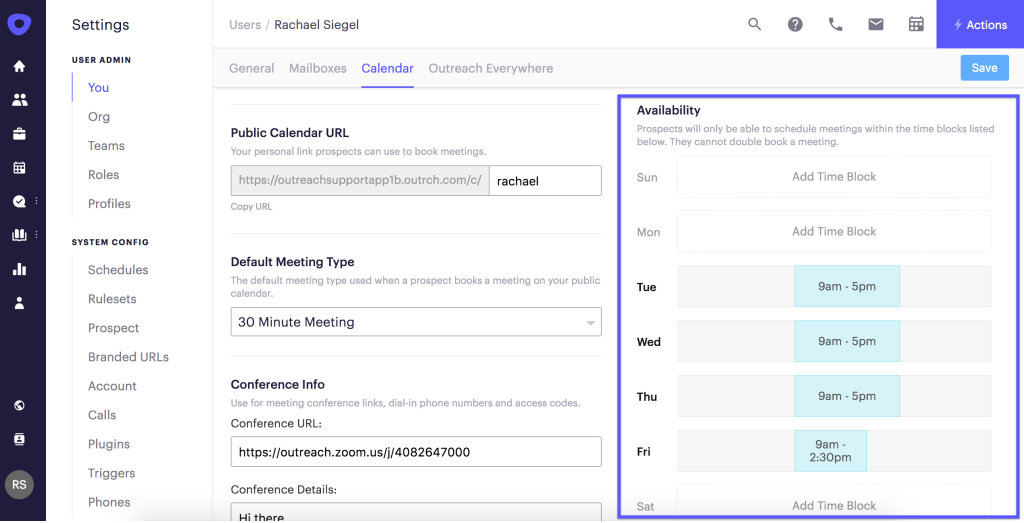Open the Actions menu button
Screen dimensions: 1024x523
(x=980, y=24)
